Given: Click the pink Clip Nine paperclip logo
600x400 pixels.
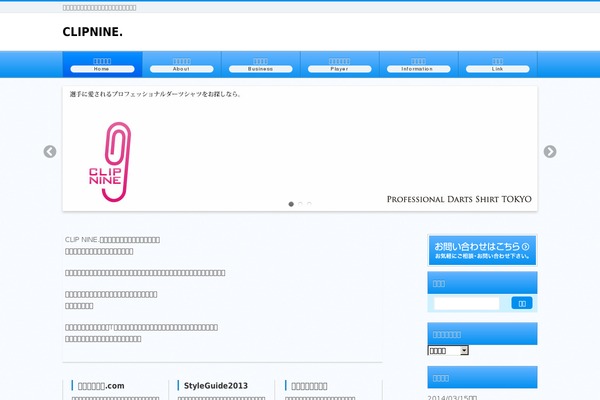Looking at the screenshot, I should tap(110, 162).
